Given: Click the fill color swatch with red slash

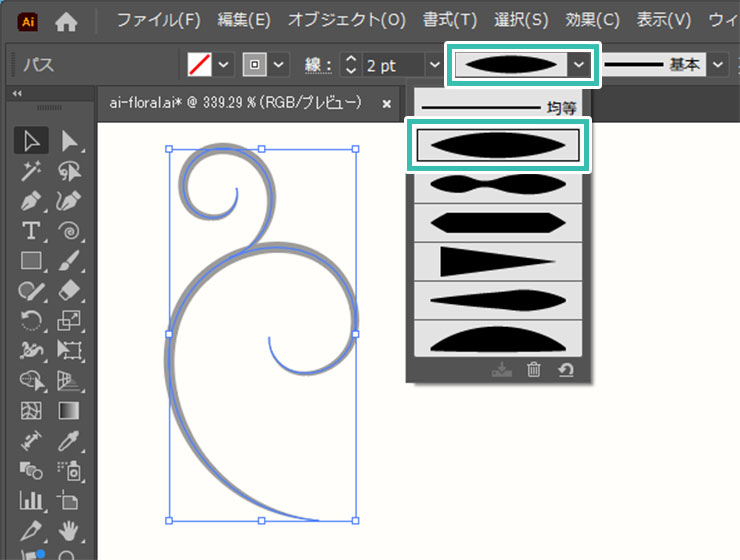Looking at the screenshot, I should 200,65.
